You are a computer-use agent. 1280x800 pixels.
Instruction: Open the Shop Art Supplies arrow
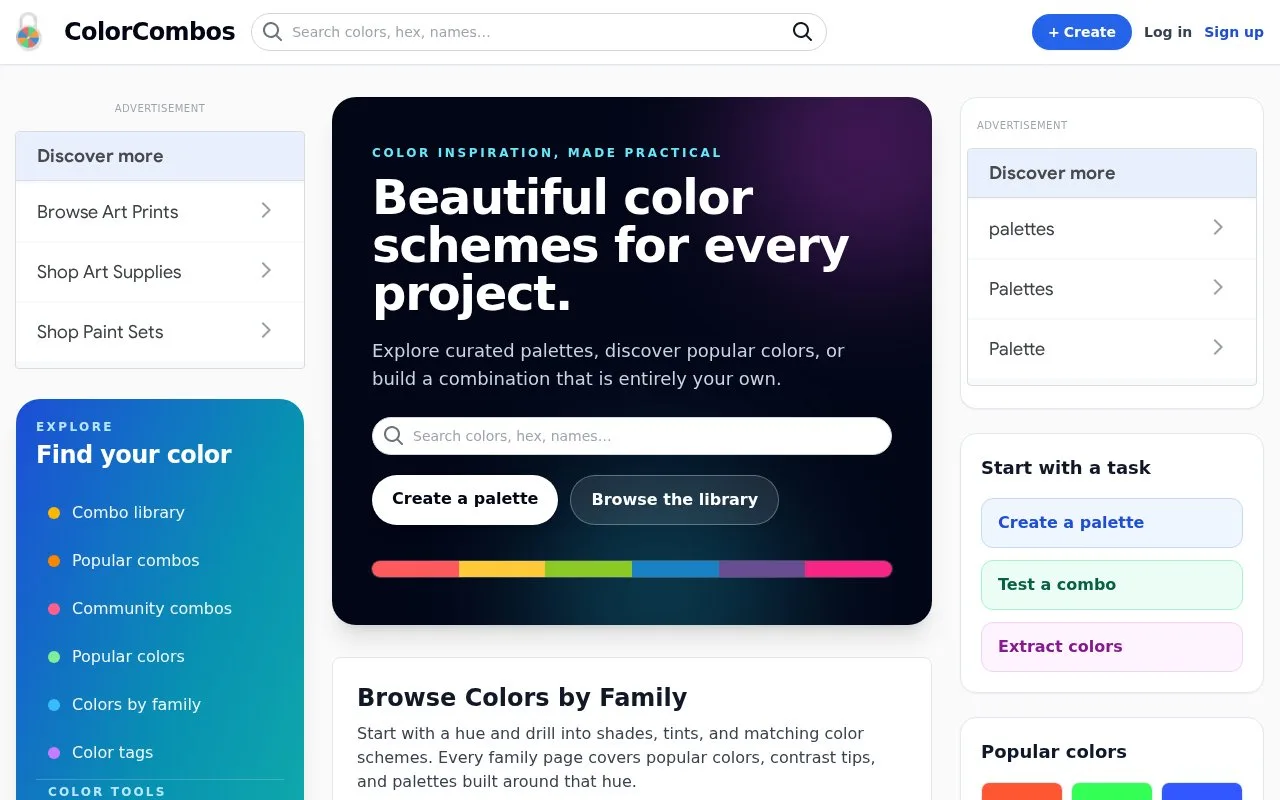[266, 270]
